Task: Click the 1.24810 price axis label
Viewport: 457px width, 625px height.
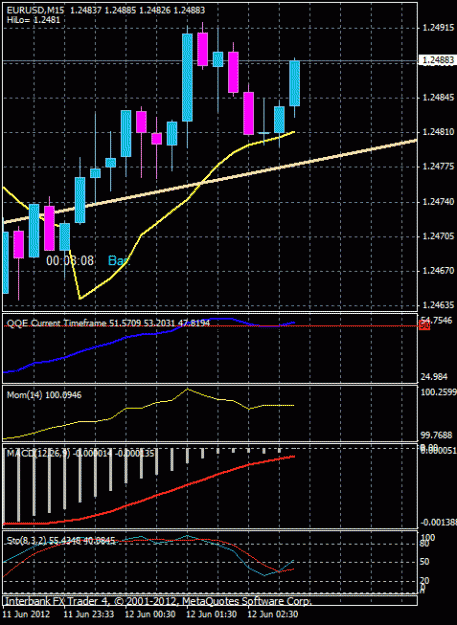Action: [438, 132]
